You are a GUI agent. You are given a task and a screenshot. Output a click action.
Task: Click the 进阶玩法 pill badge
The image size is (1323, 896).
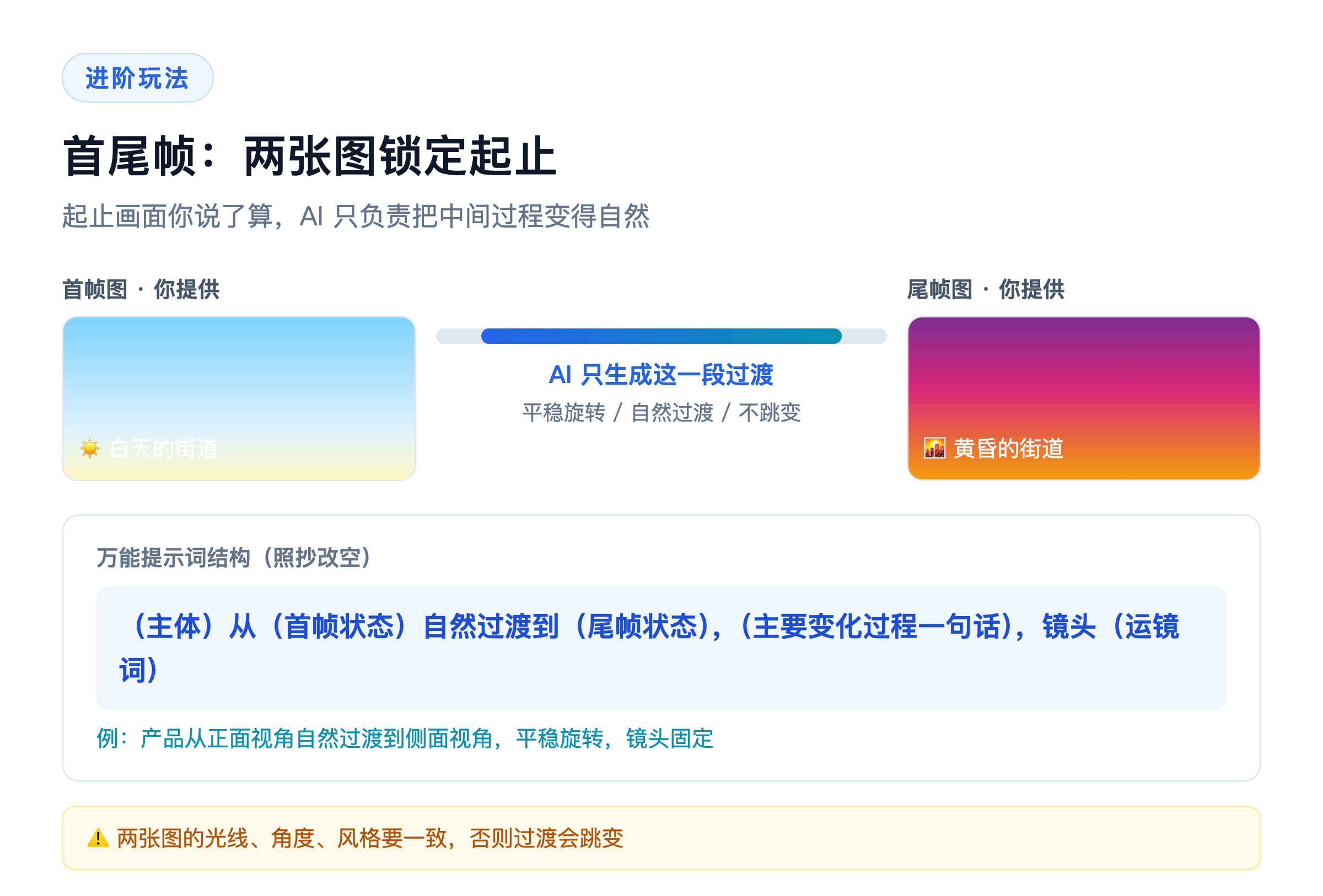pyautogui.click(x=137, y=78)
